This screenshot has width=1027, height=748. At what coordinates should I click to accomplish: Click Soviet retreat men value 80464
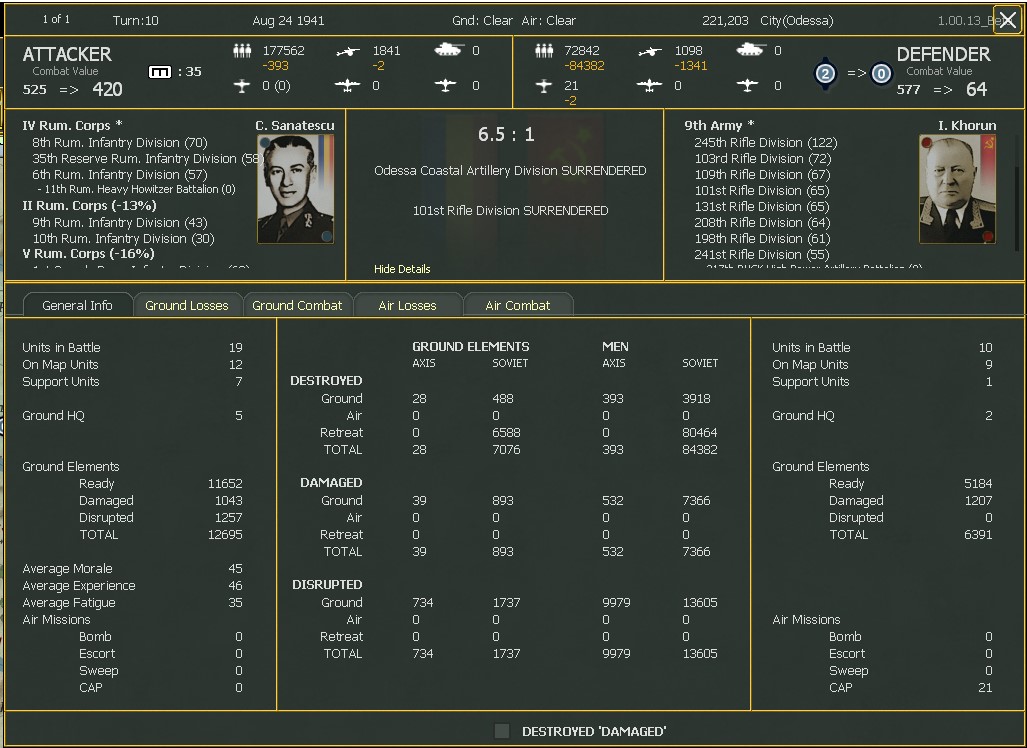click(x=700, y=432)
